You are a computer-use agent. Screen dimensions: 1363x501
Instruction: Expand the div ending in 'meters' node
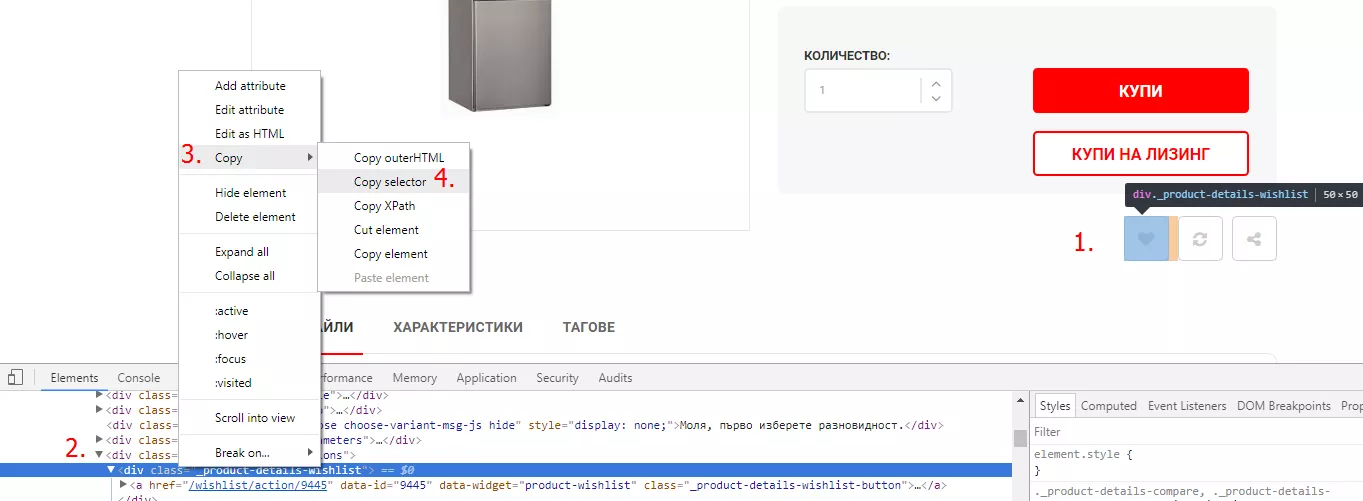pos(100,440)
